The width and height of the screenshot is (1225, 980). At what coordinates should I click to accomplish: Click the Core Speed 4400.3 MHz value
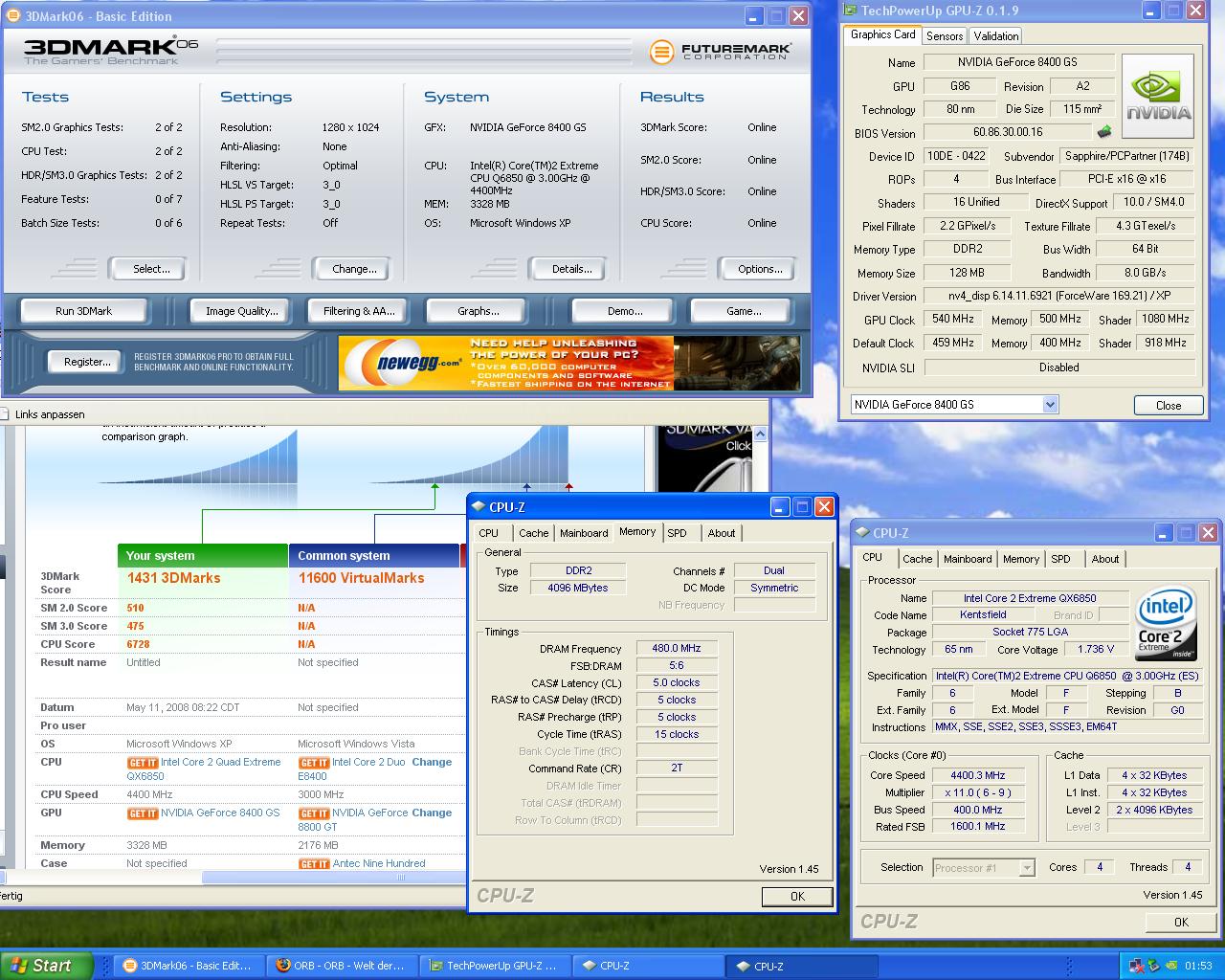click(978, 775)
